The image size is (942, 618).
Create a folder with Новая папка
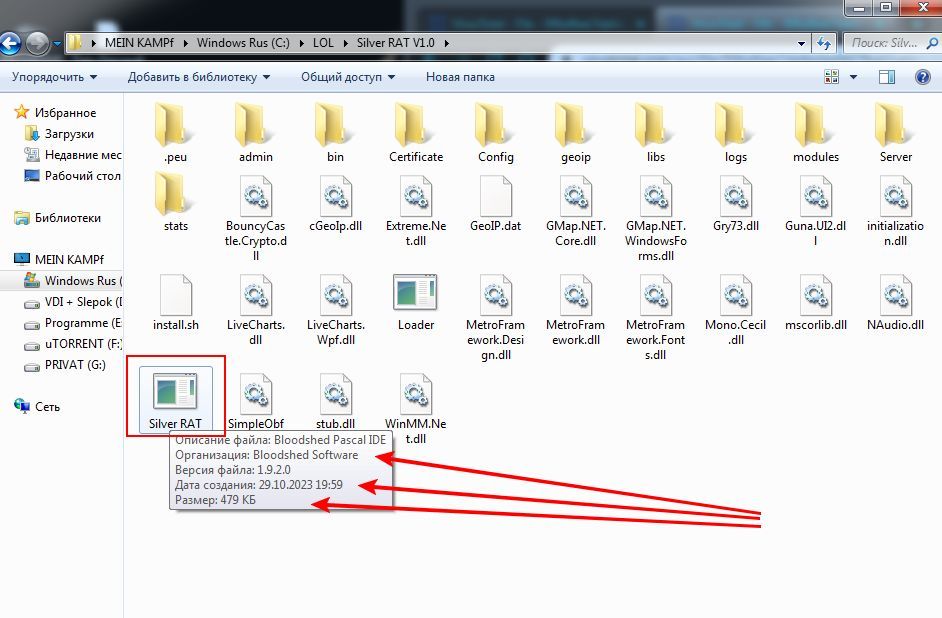coord(460,77)
